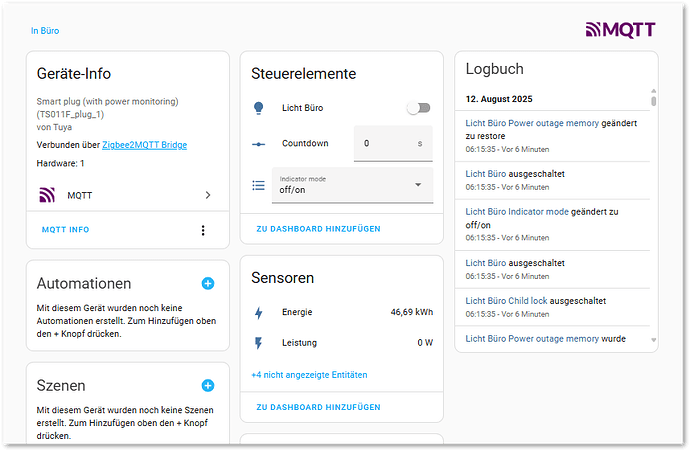690x451 pixels.
Task: Click the Leistung flash icon
Action: tap(258, 343)
